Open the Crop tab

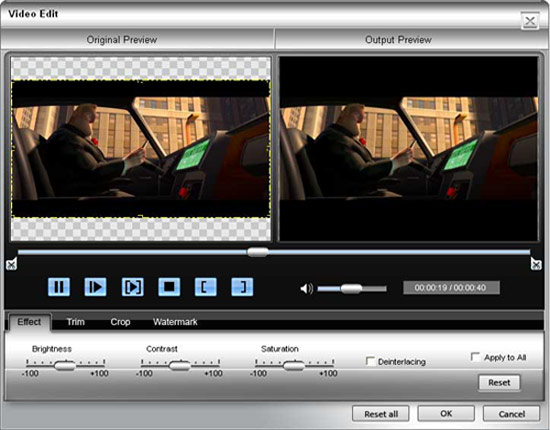tap(120, 322)
